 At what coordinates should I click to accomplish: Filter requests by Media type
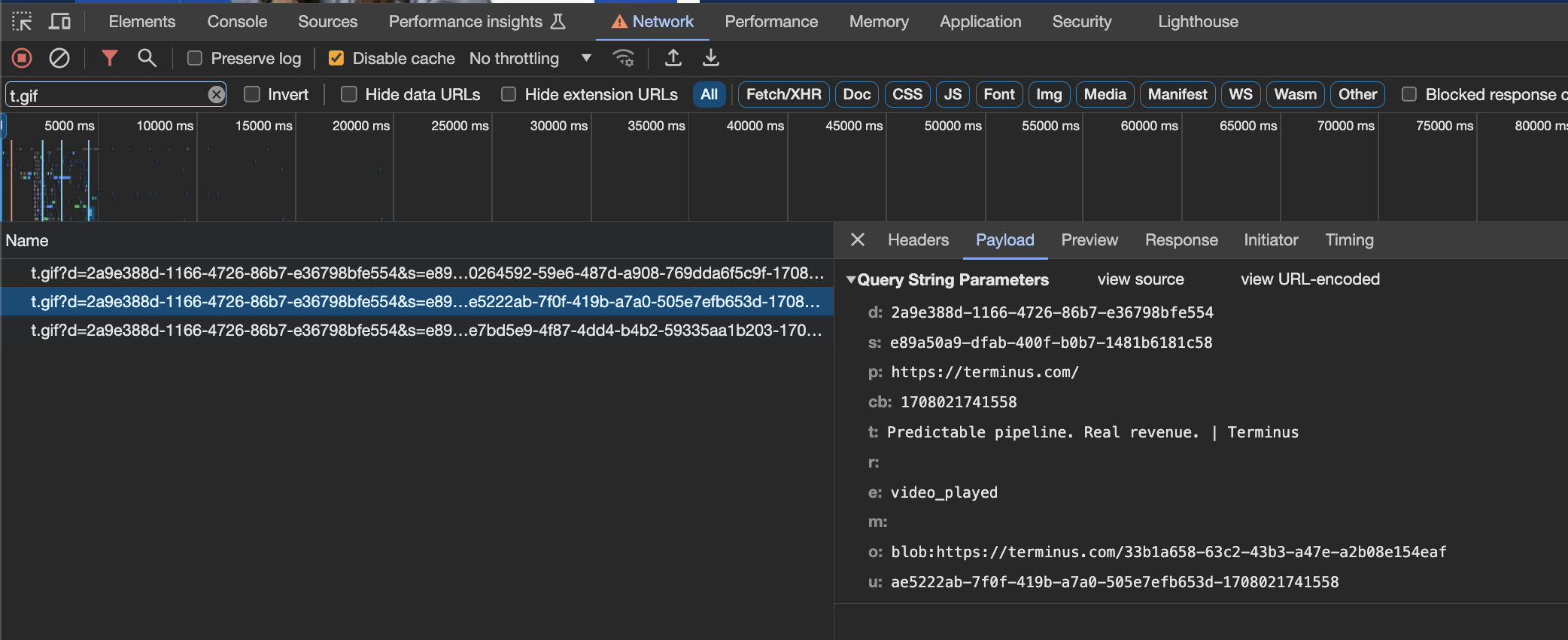[1105, 94]
